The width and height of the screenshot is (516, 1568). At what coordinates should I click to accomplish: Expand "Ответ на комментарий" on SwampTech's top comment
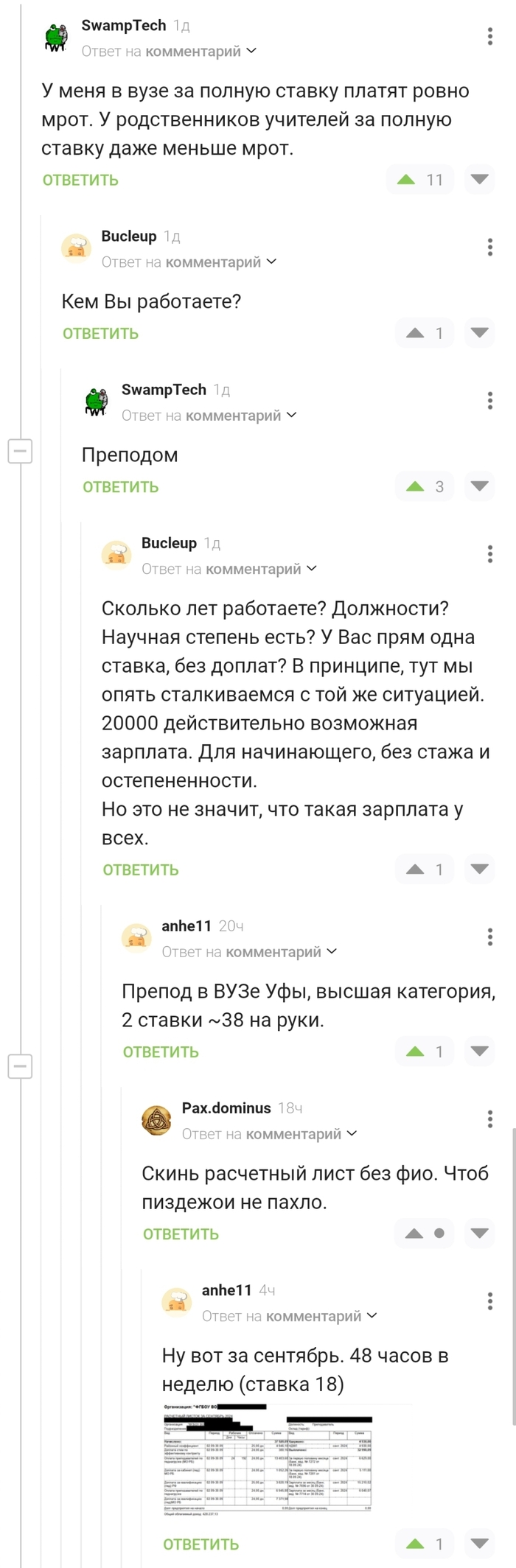251,51
